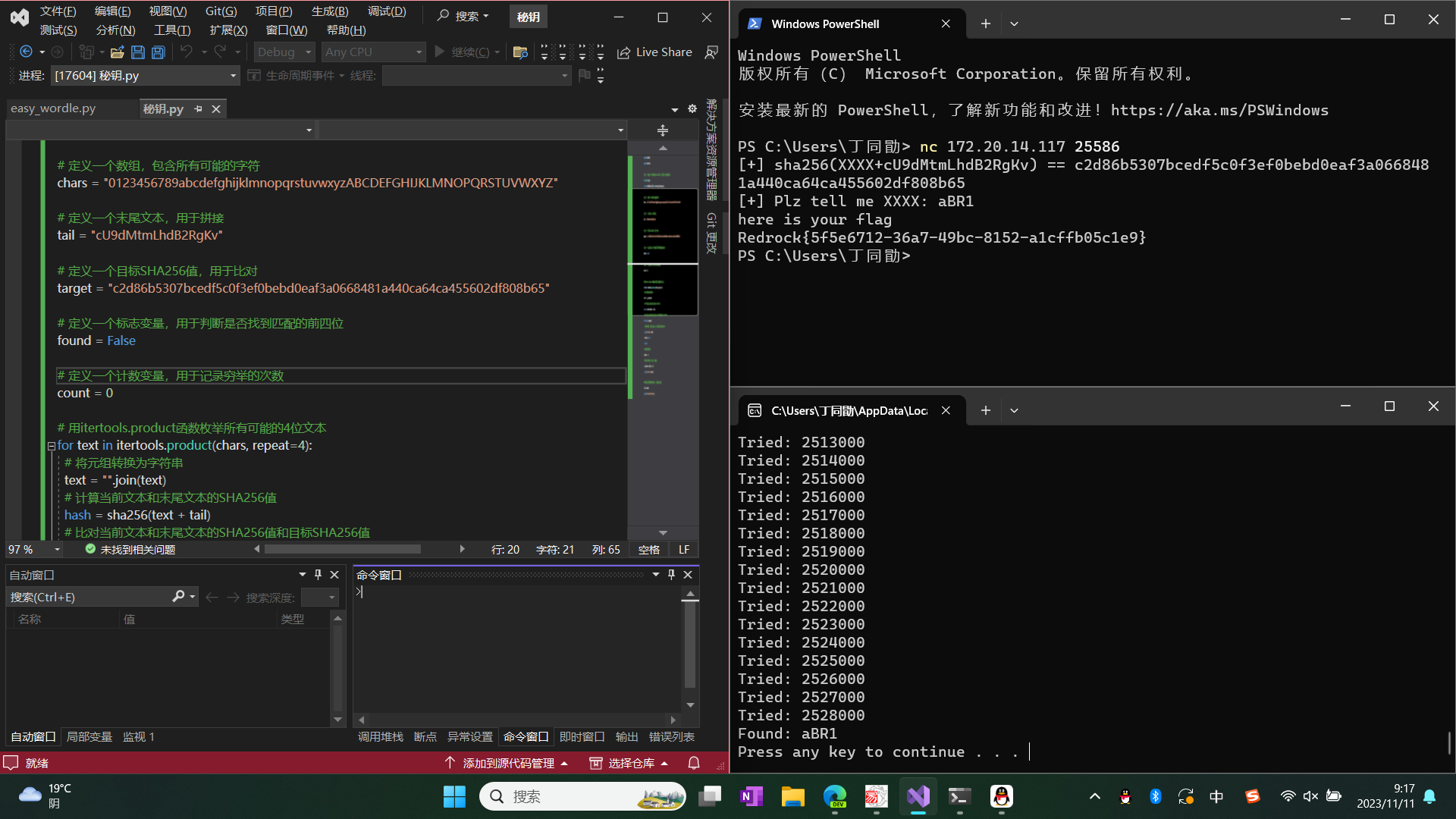The width and height of the screenshot is (1456, 819).
Task: Click the feedback person icon
Action: pos(711,52)
